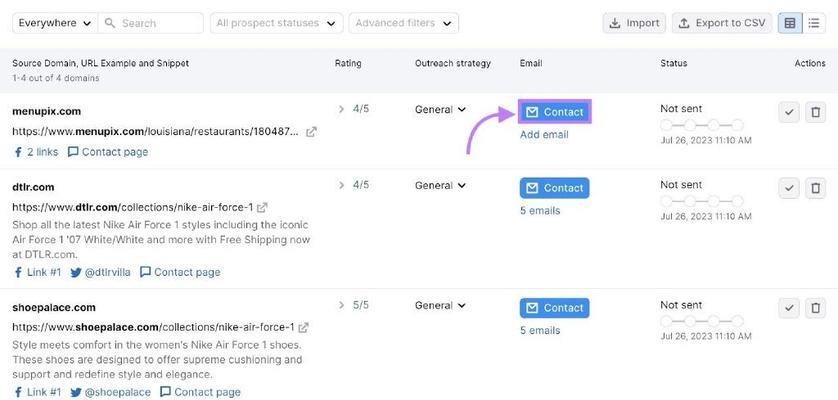Mark dtlr.com prospect with checkmark icon
This screenshot has height=400, width=838.
pos(789,188)
